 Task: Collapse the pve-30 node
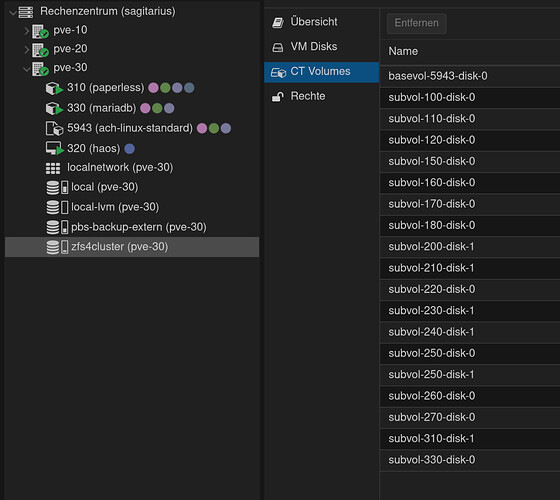pyautogui.click(x=26, y=69)
